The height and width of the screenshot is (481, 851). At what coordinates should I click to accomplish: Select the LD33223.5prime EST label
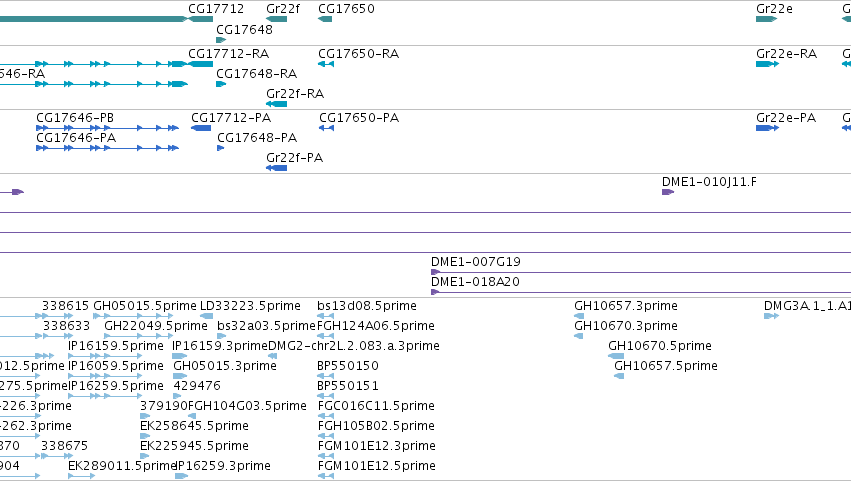250,306
